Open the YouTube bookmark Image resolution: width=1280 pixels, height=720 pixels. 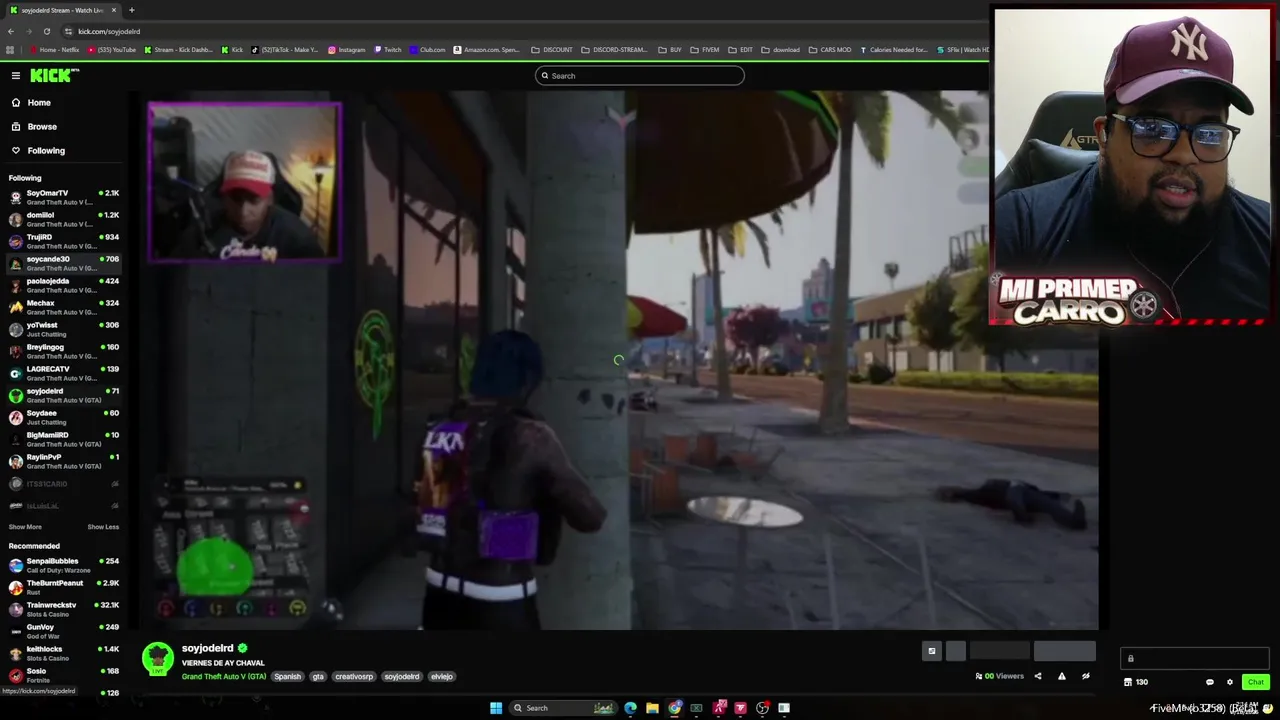coord(112,49)
